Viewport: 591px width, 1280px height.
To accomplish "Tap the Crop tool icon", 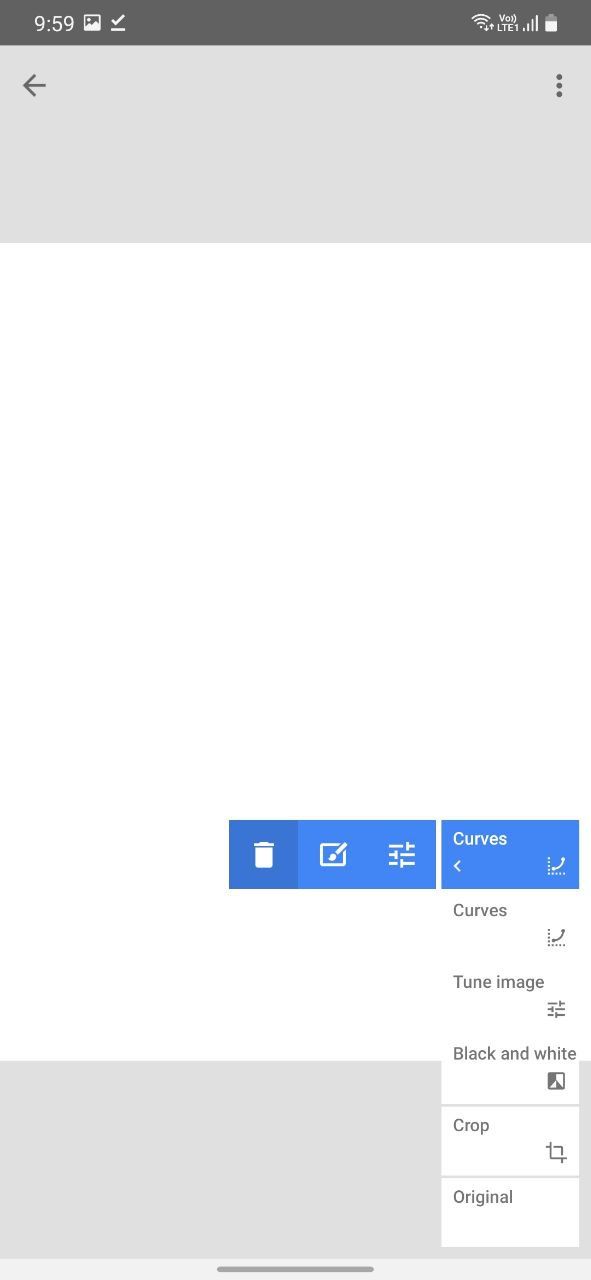I will click(x=557, y=1153).
